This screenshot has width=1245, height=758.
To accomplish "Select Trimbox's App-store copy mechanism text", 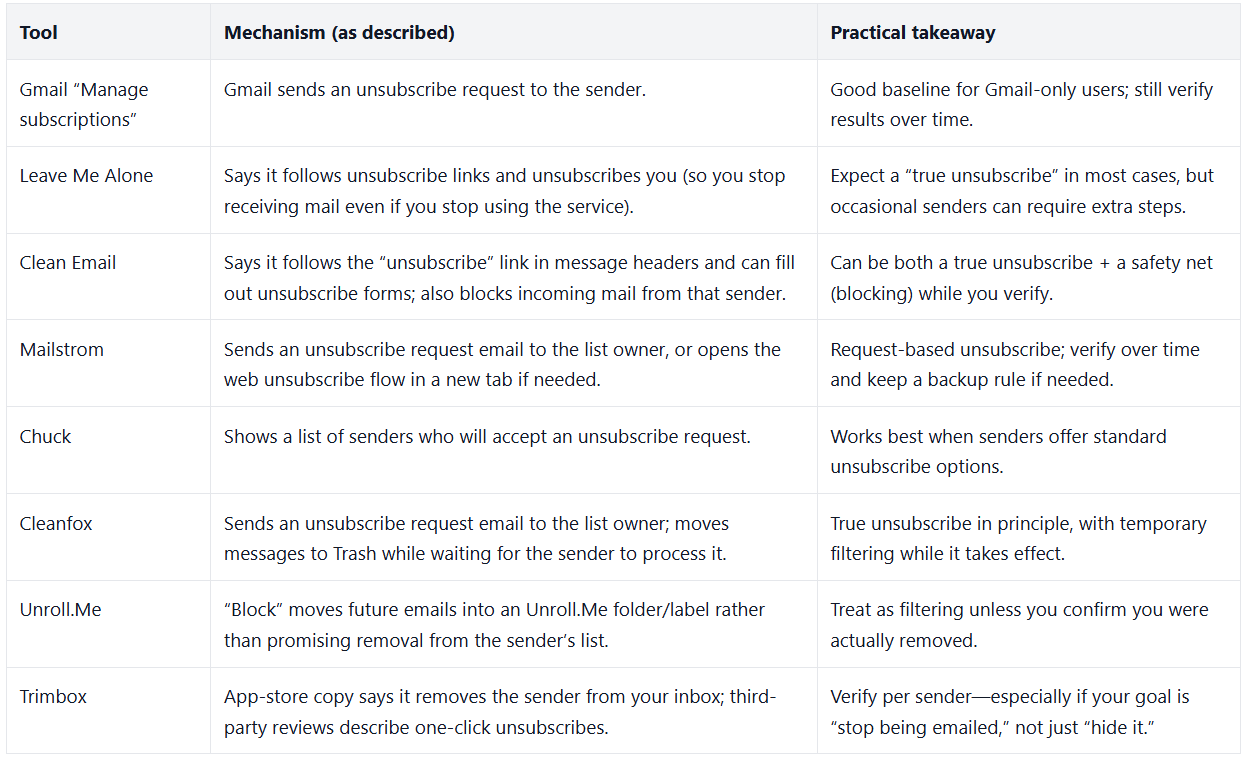I will (x=499, y=712).
